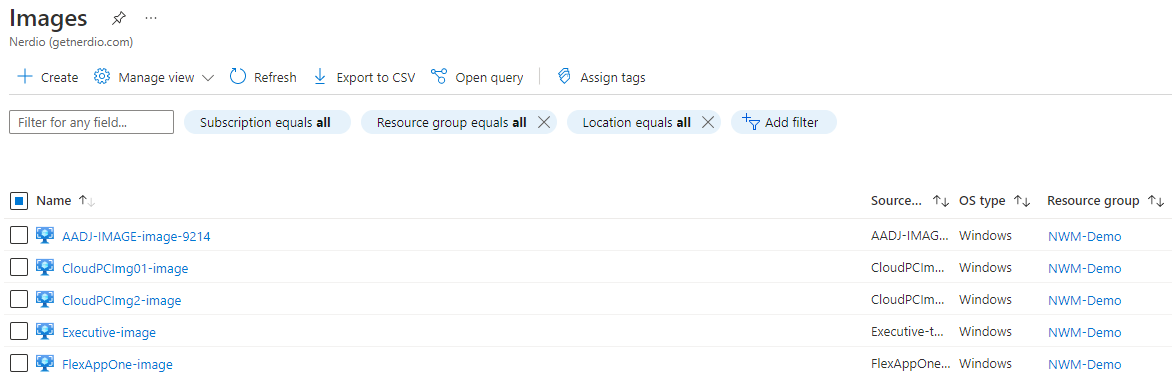The height and width of the screenshot is (376, 1172).
Task: Check the Executive-image row checkbox
Action: tap(19, 332)
